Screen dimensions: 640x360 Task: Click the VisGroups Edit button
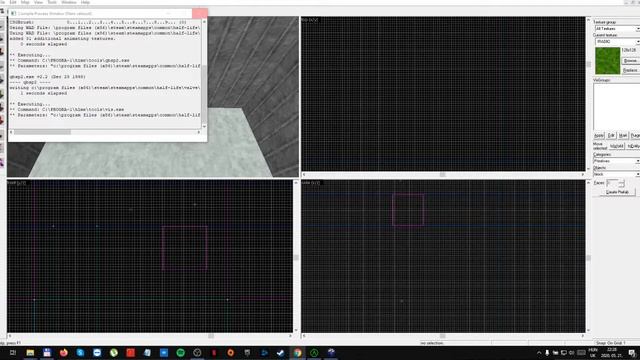tap(611, 136)
